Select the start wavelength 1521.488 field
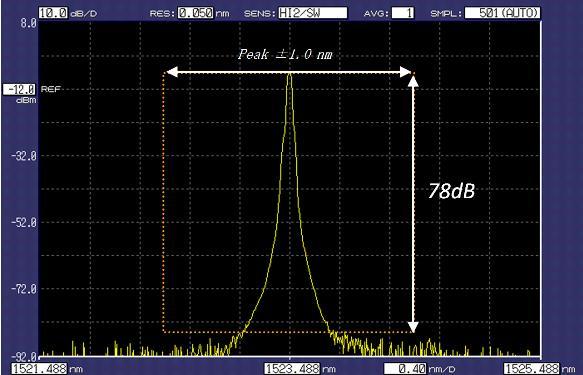Screen dimensions: 583x375 pos(39,369)
